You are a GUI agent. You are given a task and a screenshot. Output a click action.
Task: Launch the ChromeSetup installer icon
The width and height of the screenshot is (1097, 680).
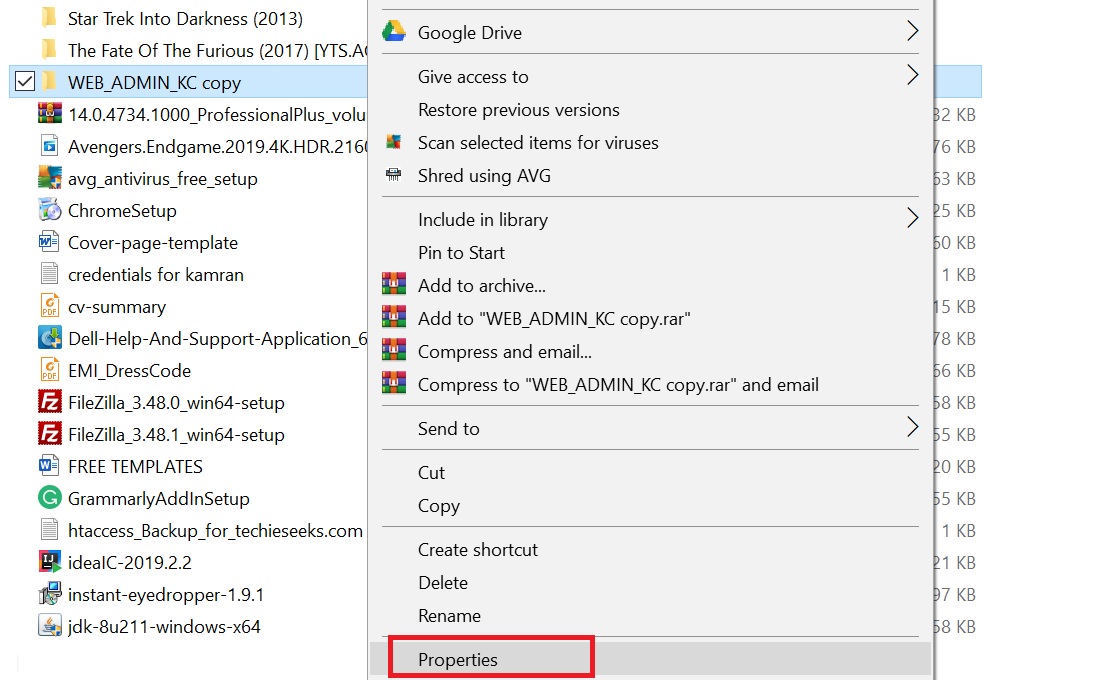point(49,210)
